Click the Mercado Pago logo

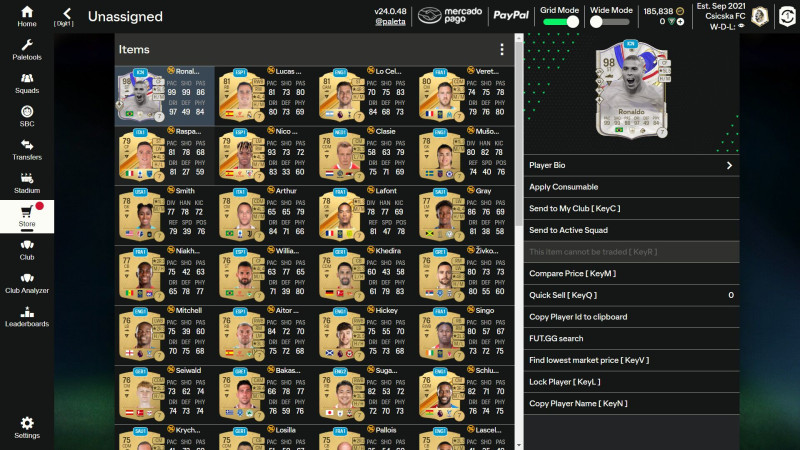449,15
